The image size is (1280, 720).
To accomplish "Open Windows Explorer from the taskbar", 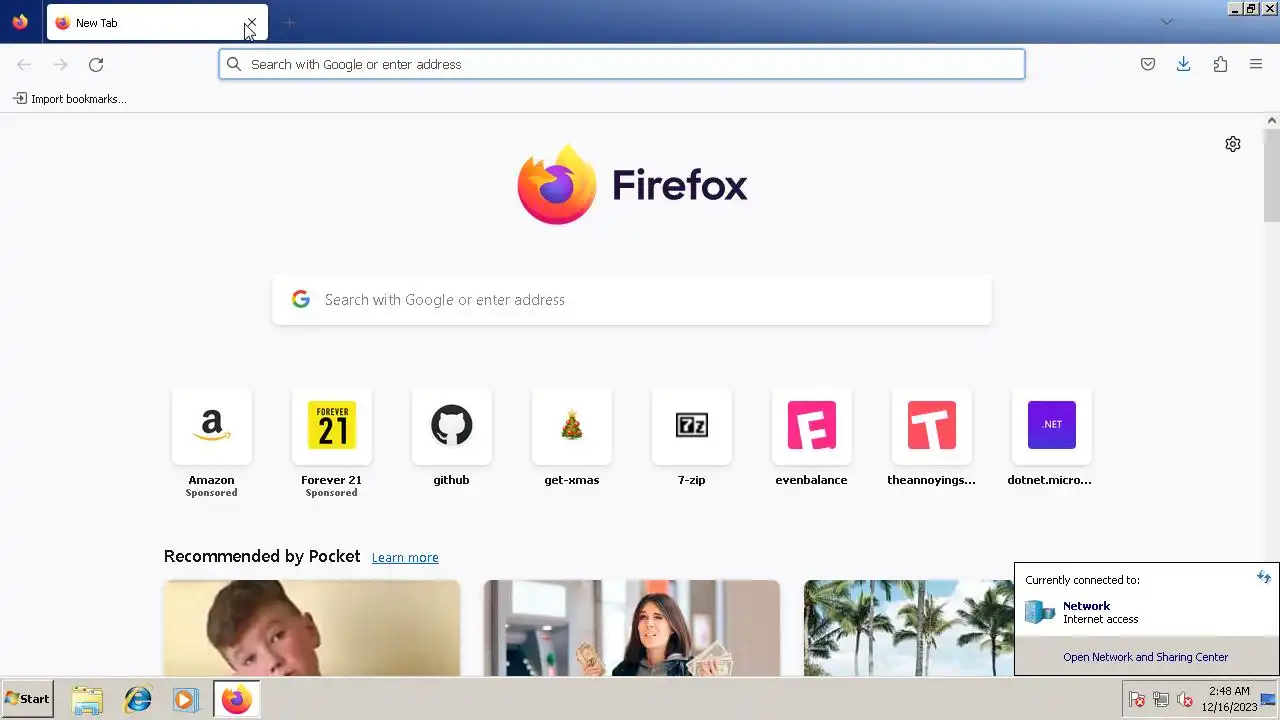I will coord(87,700).
